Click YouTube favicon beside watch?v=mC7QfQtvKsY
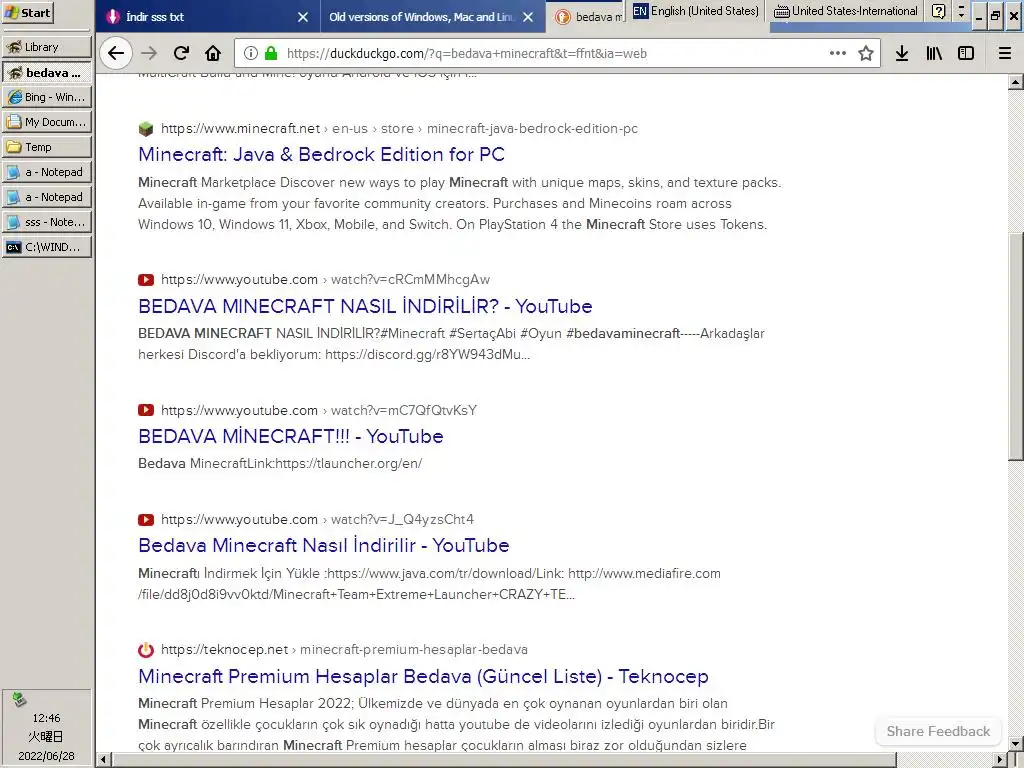 (x=146, y=410)
